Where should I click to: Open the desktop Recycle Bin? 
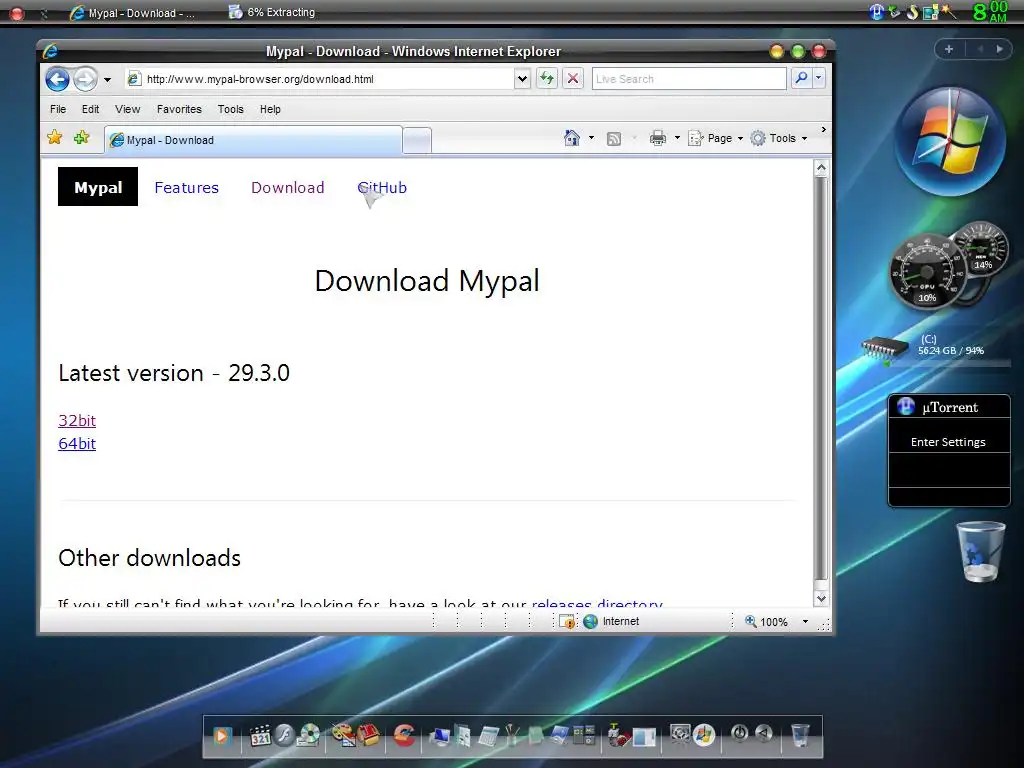[981, 551]
